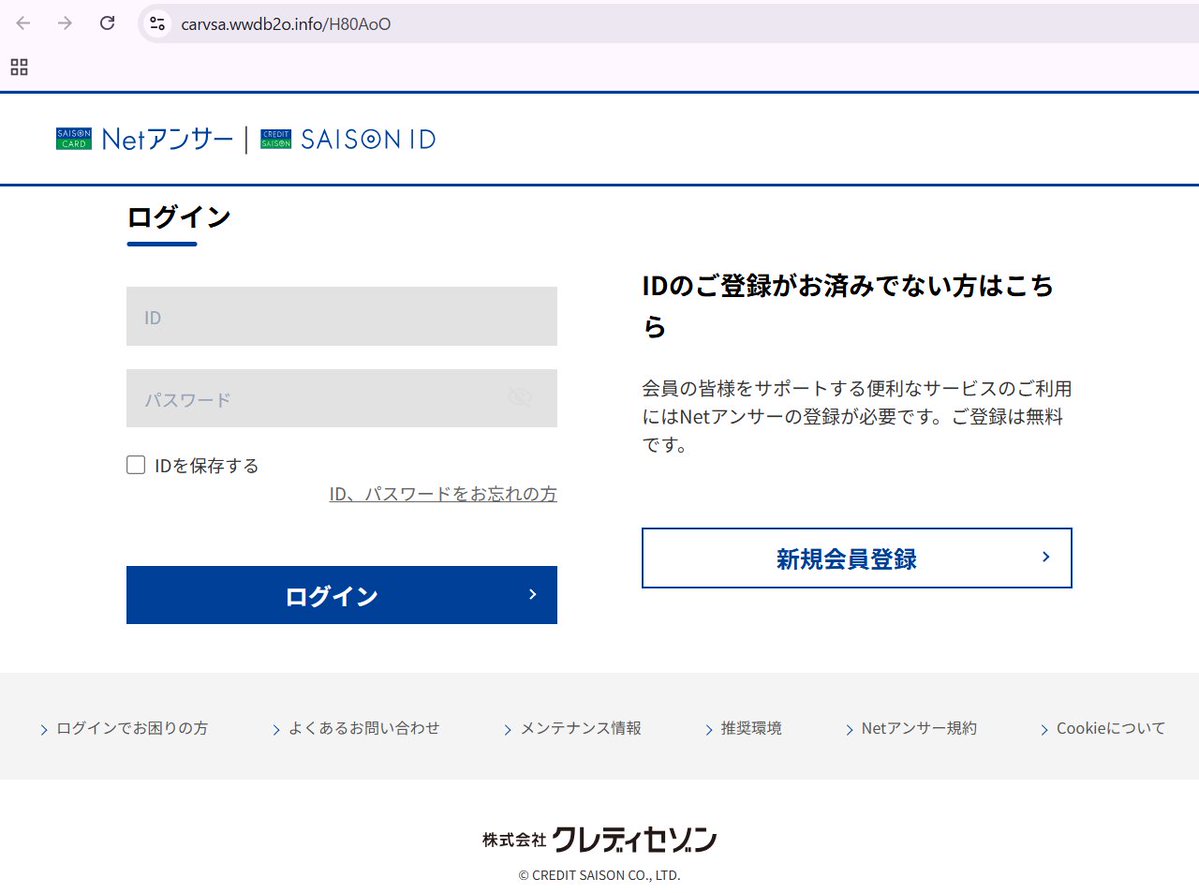Click the SAISON CARD logo badge
This screenshot has height=893, width=1199.
coord(74,138)
